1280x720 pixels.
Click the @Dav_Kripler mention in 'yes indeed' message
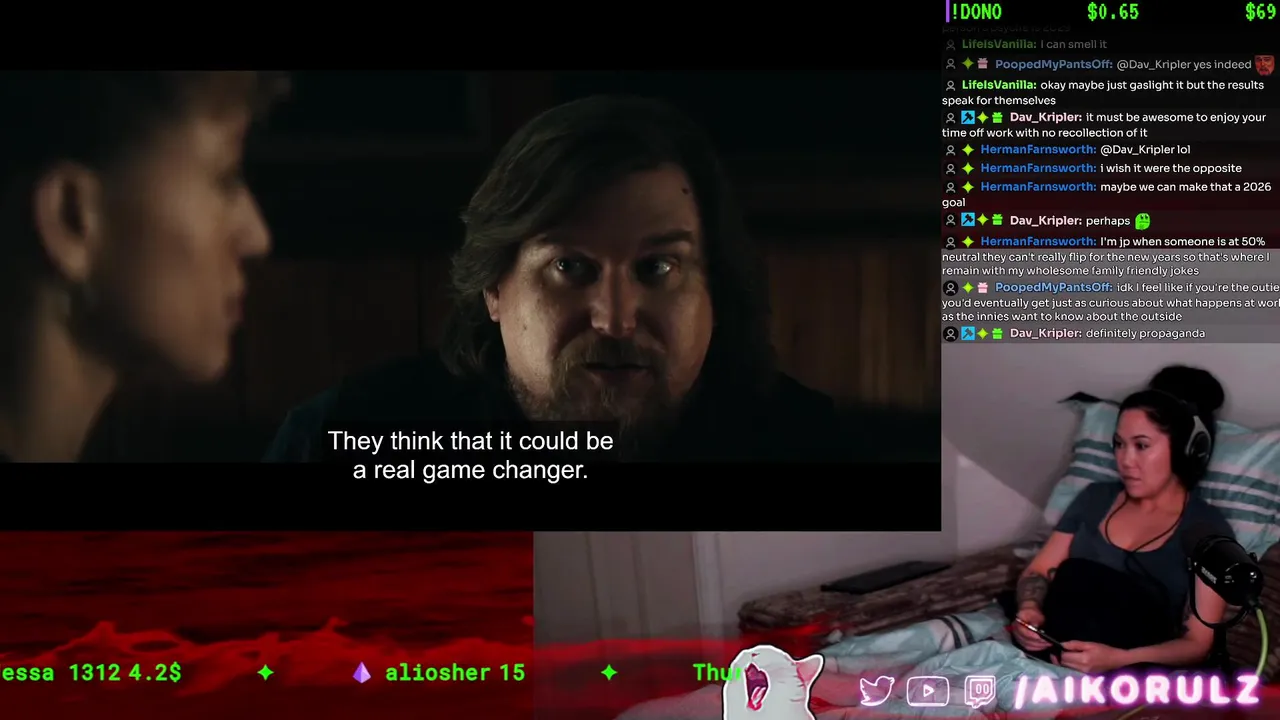[1153, 64]
